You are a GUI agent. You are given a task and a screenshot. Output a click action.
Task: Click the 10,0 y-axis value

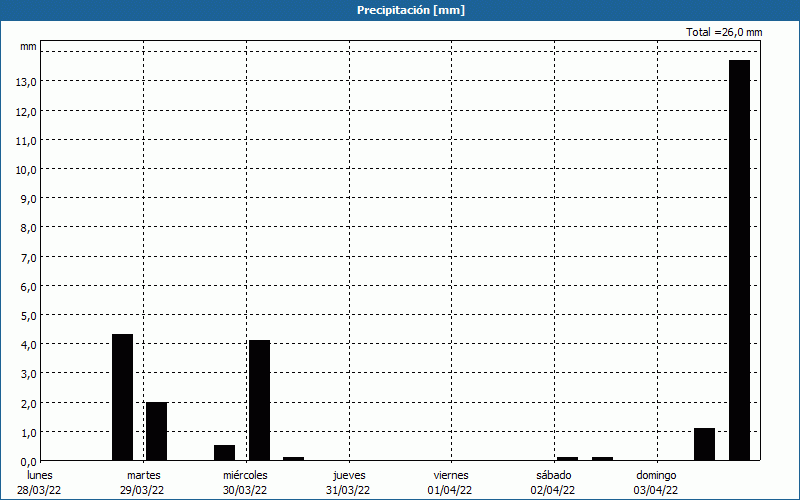[x=26, y=169]
